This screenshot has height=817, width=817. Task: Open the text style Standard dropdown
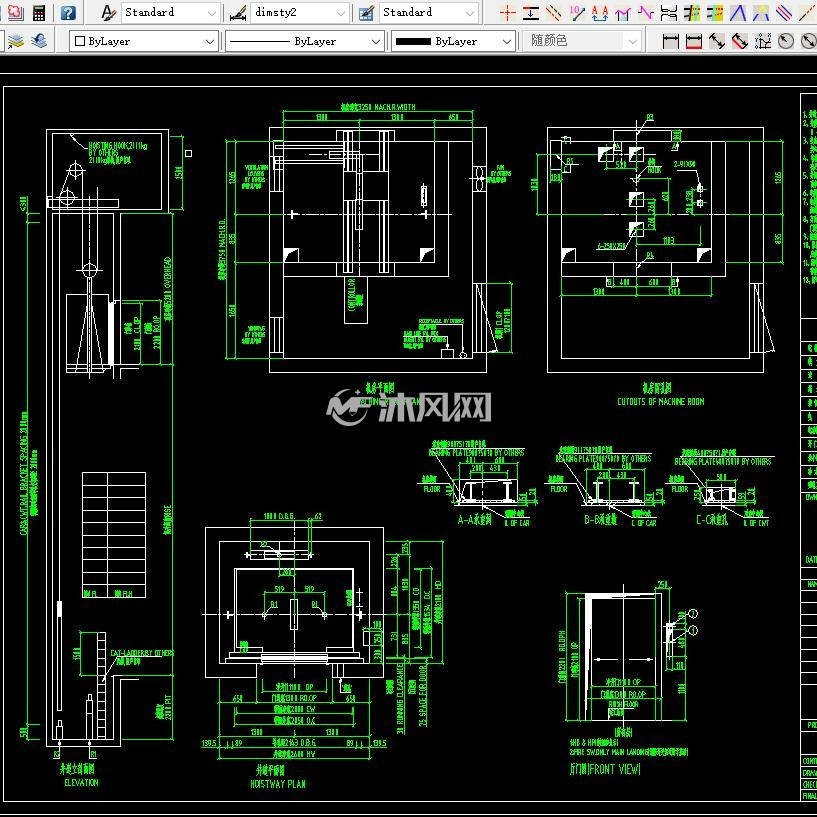[170, 13]
